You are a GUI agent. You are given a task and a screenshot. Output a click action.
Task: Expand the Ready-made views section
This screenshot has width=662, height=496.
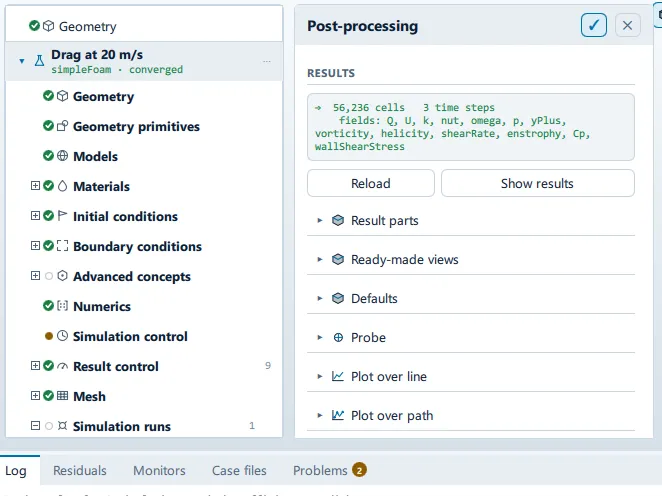320,259
